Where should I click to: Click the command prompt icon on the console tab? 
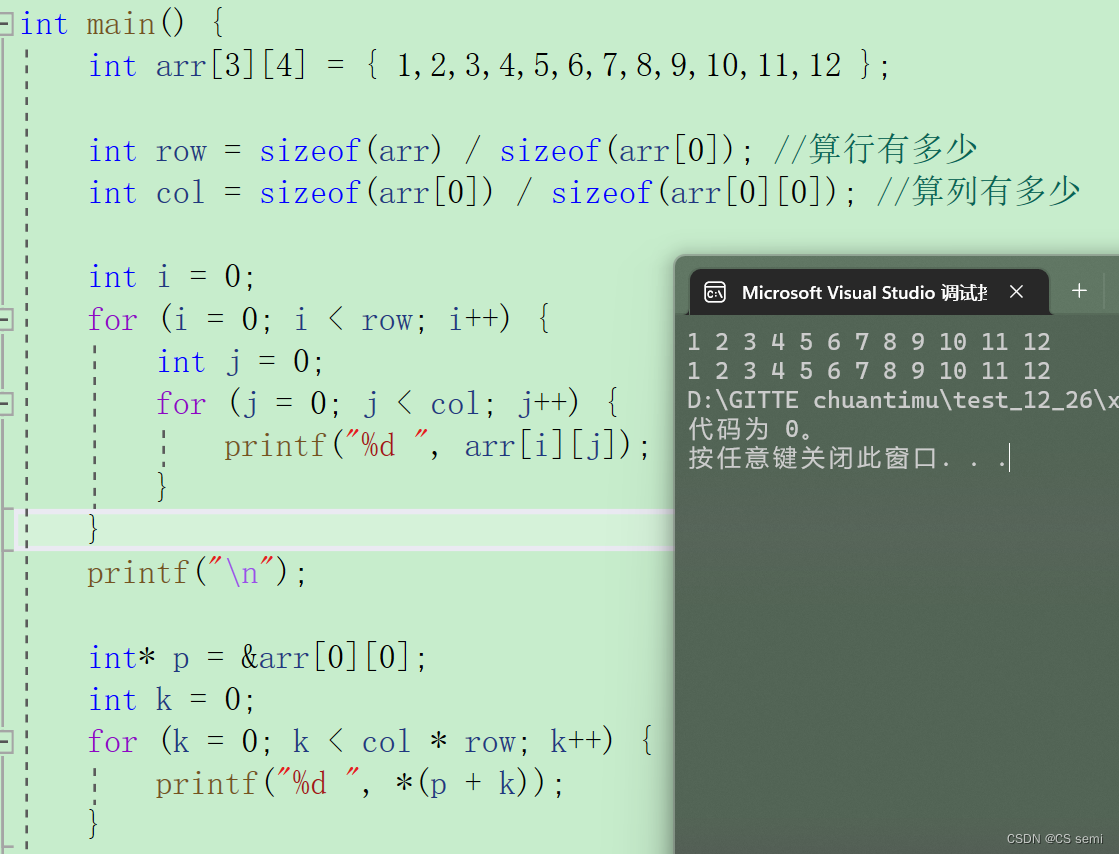pos(714,292)
